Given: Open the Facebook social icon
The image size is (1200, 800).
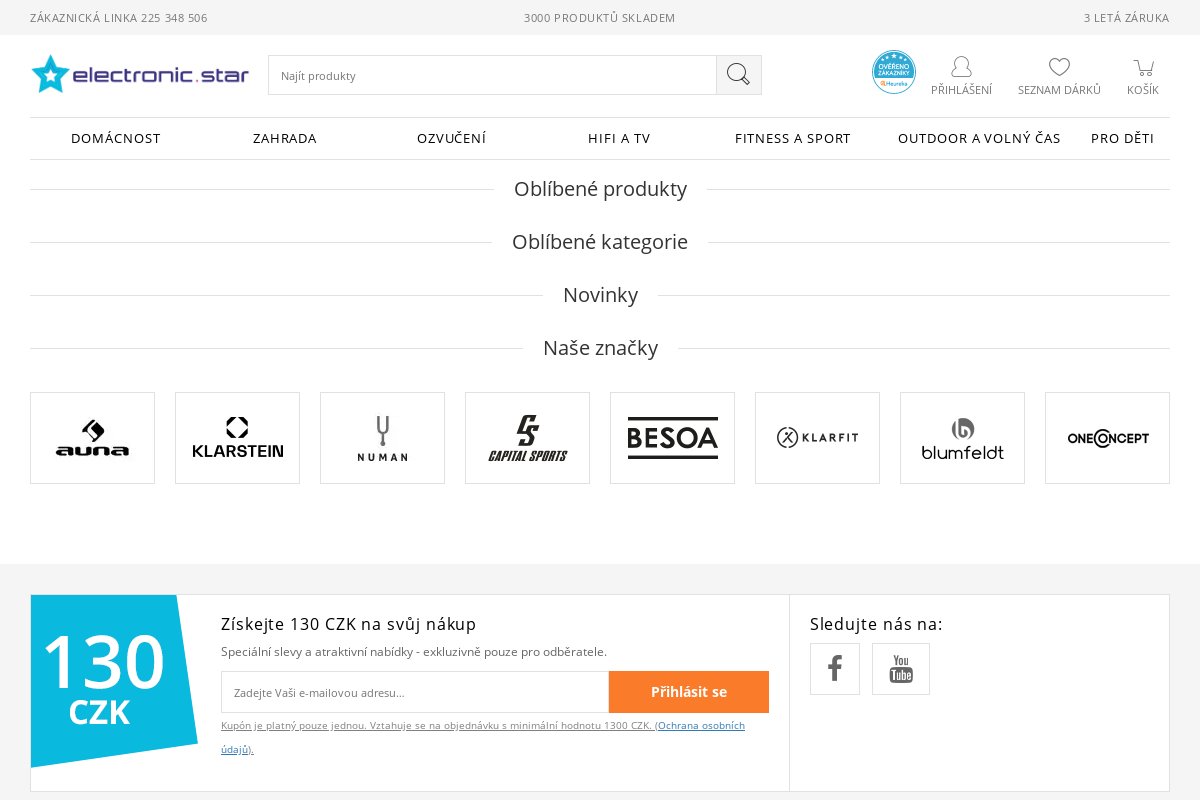Looking at the screenshot, I should tap(835, 669).
